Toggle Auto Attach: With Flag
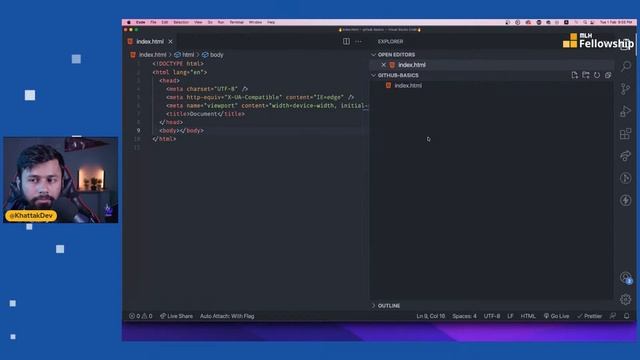 point(227,316)
